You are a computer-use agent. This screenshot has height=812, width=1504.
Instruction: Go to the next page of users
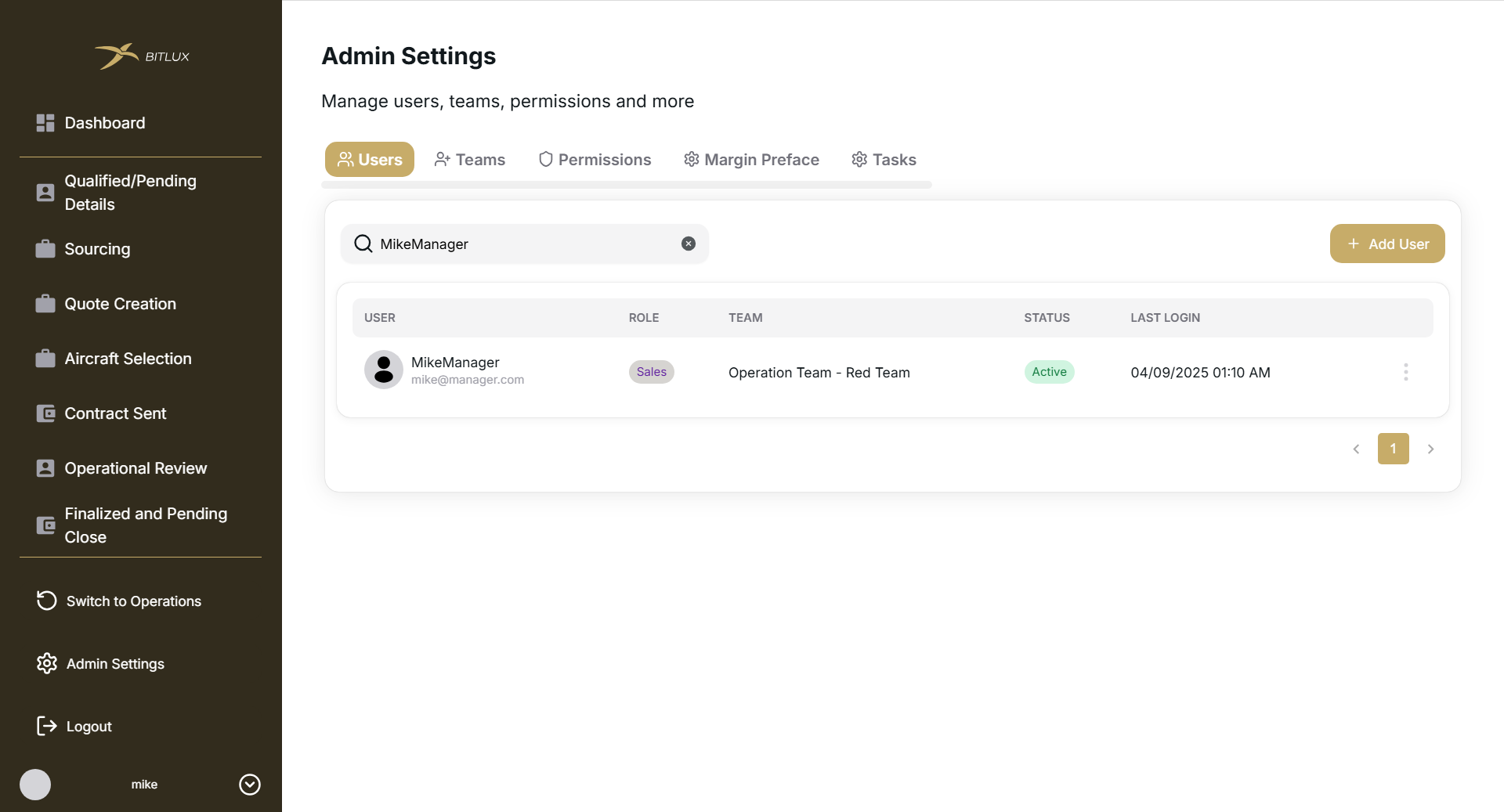coord(1430,449)
